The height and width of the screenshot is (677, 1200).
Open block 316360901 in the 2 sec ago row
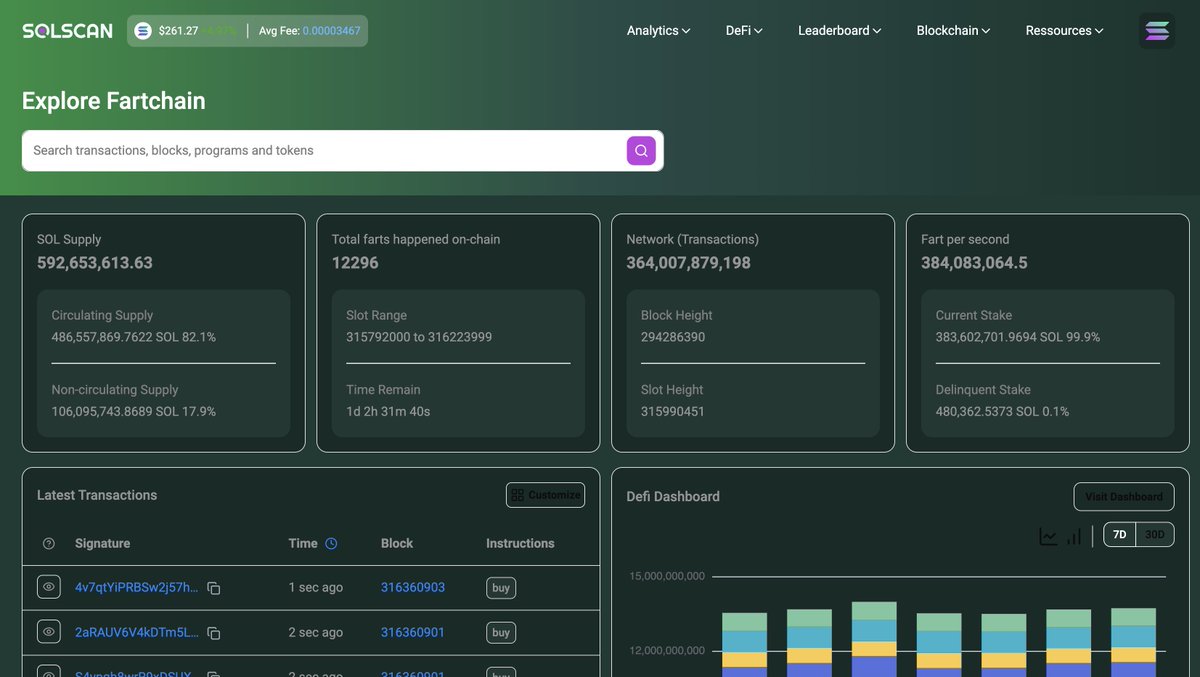click(x=413, y=633)
